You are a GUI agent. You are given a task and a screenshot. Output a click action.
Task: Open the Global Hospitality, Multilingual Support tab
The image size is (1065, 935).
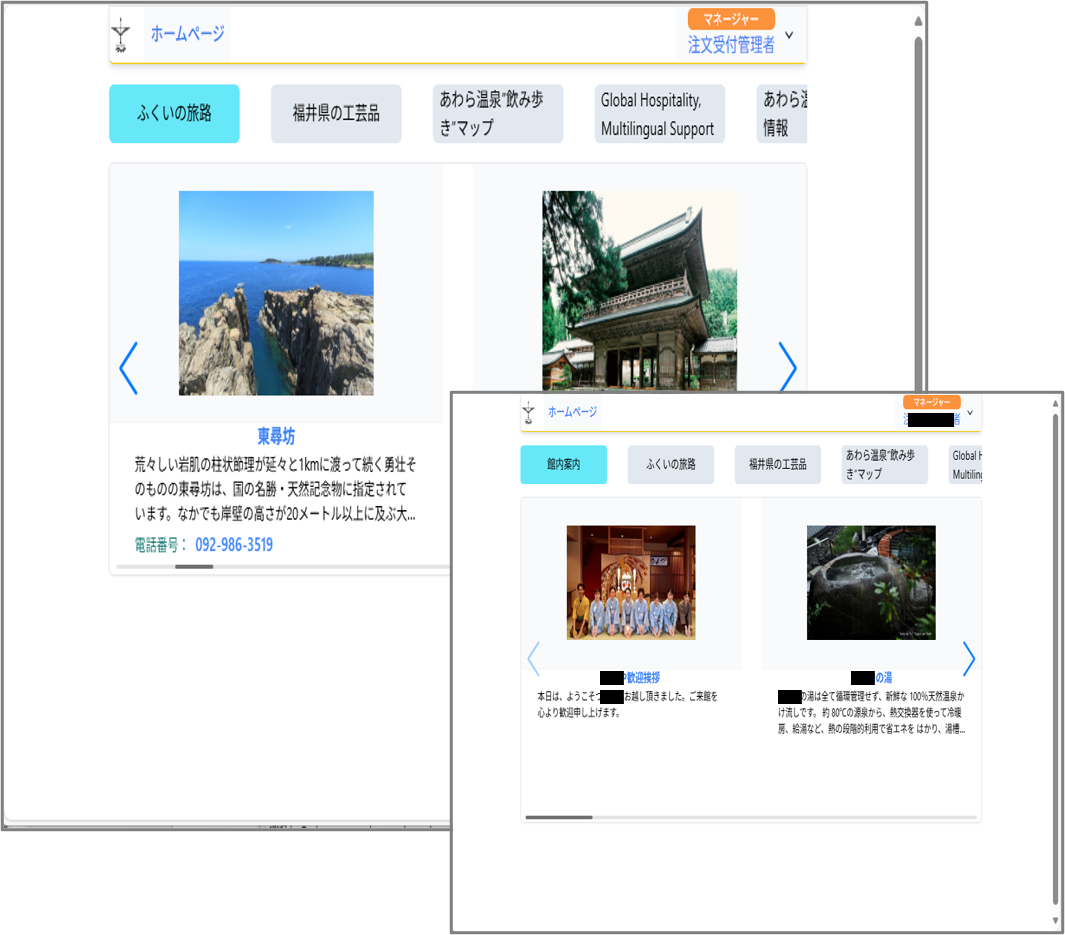pyautogui.click(x=659, y=114)
